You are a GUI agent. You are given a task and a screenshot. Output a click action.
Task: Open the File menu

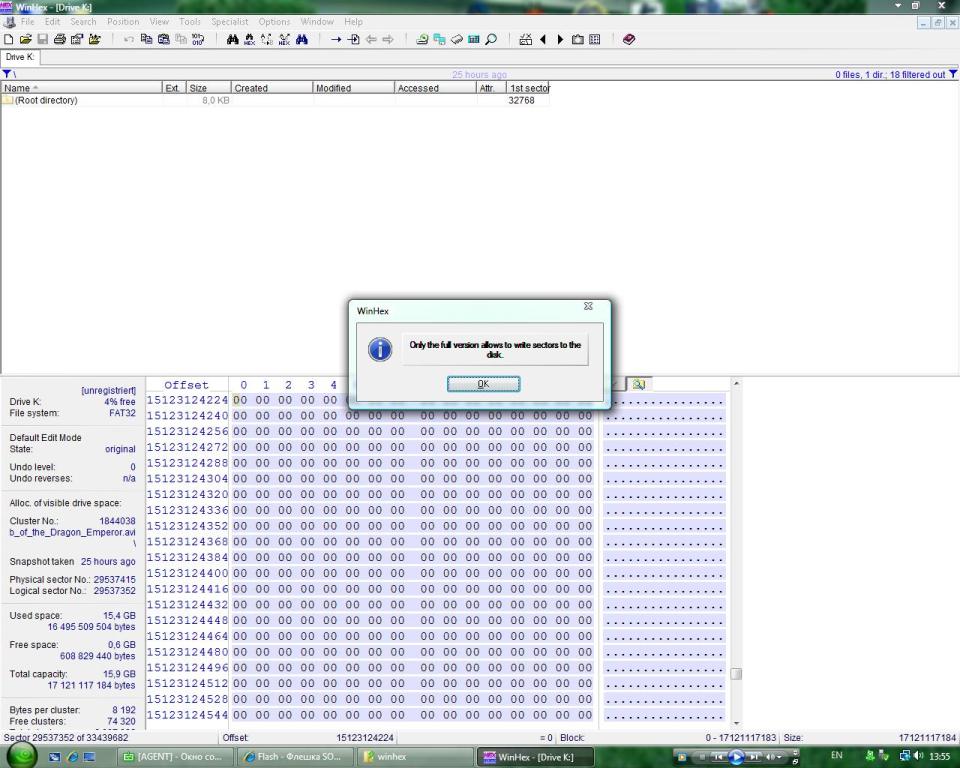[x=28, y=21]
